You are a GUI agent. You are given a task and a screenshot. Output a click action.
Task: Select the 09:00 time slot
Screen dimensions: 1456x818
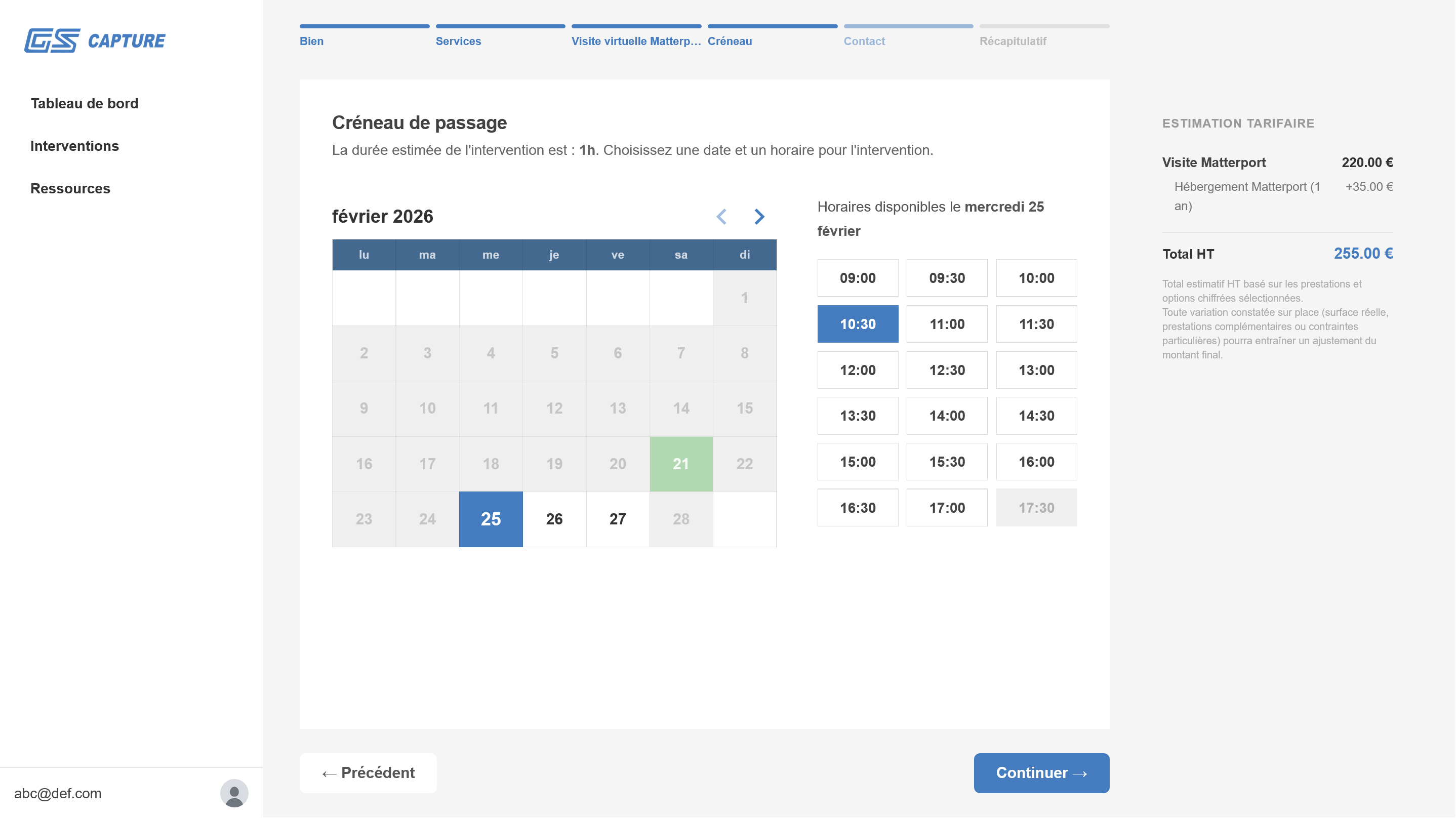coord(858,278)
